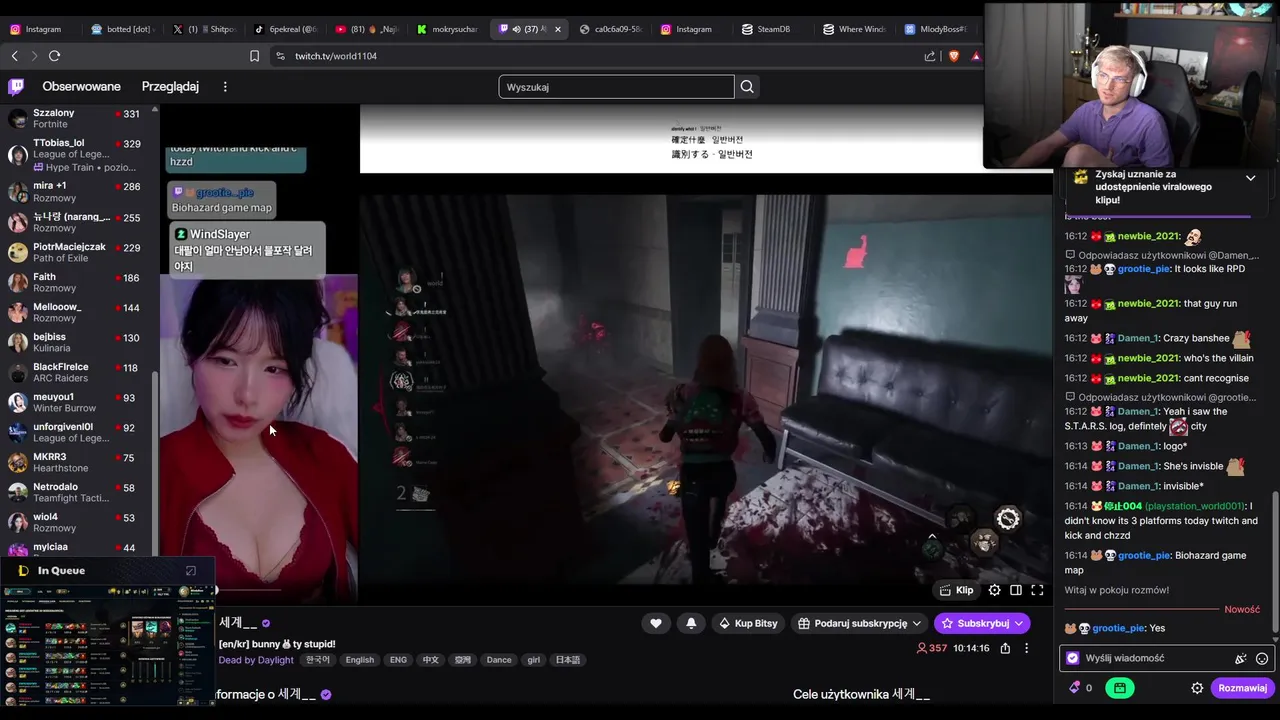Open Obserwowane navigation tab
The image size is (1280, 720).
click(x=81, y=87)
